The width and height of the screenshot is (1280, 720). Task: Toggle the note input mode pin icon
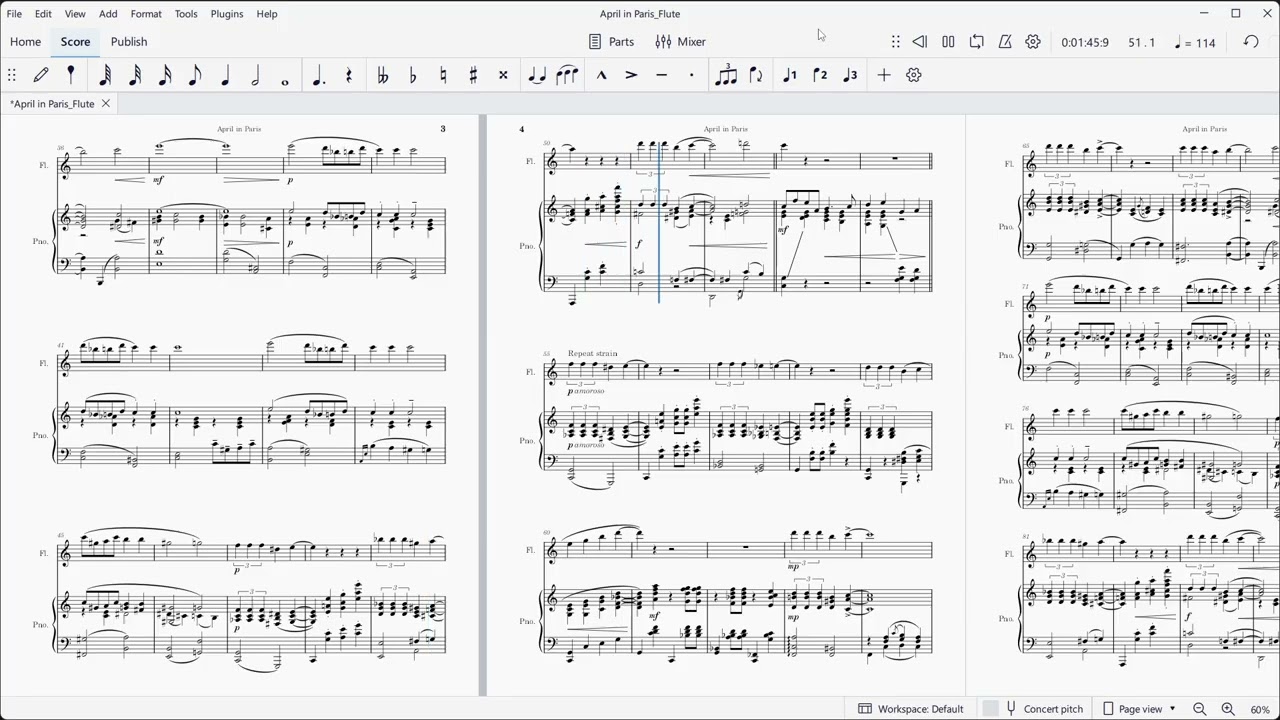point(71,75)
